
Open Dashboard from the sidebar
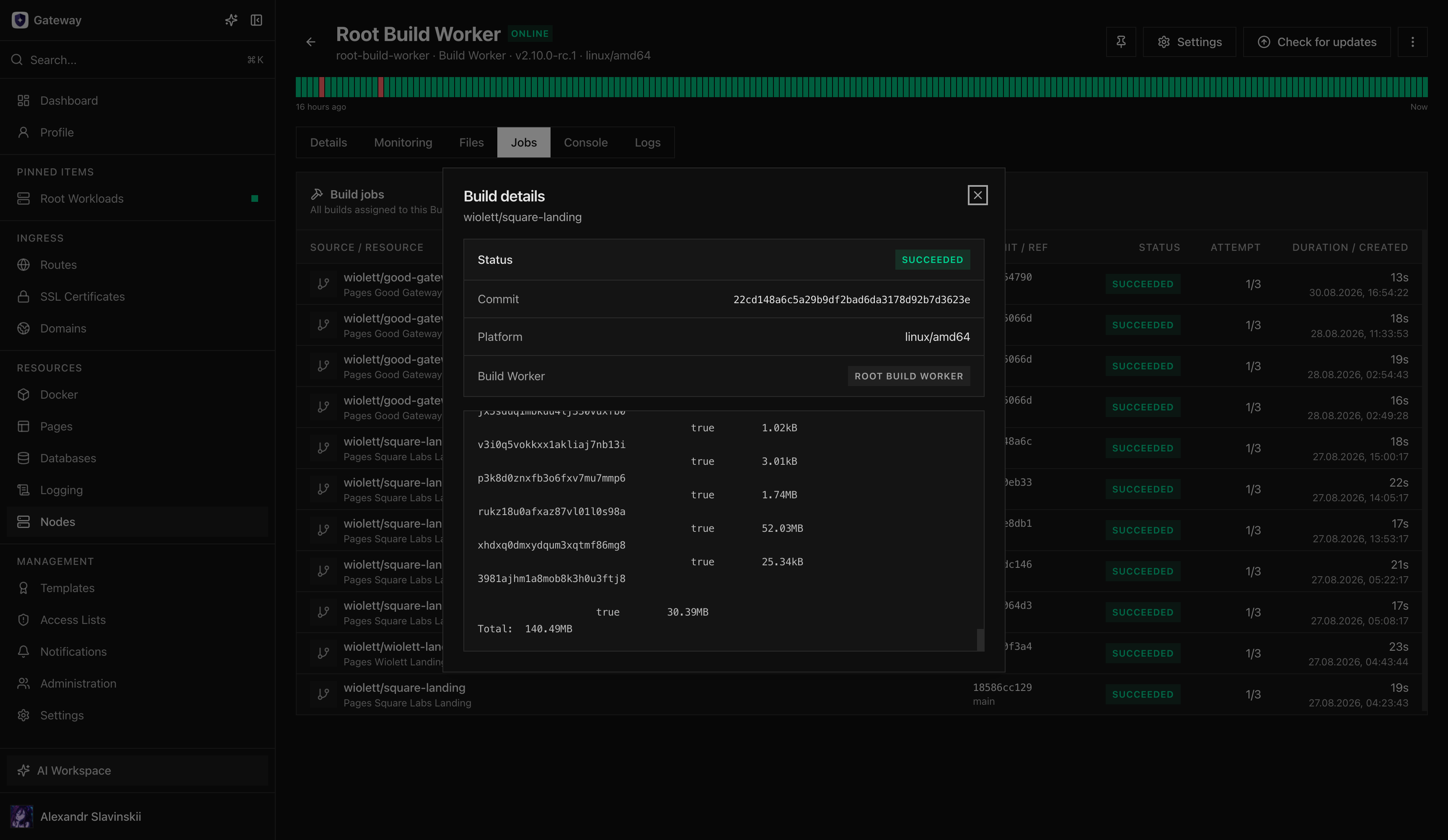tap(137, 100)
